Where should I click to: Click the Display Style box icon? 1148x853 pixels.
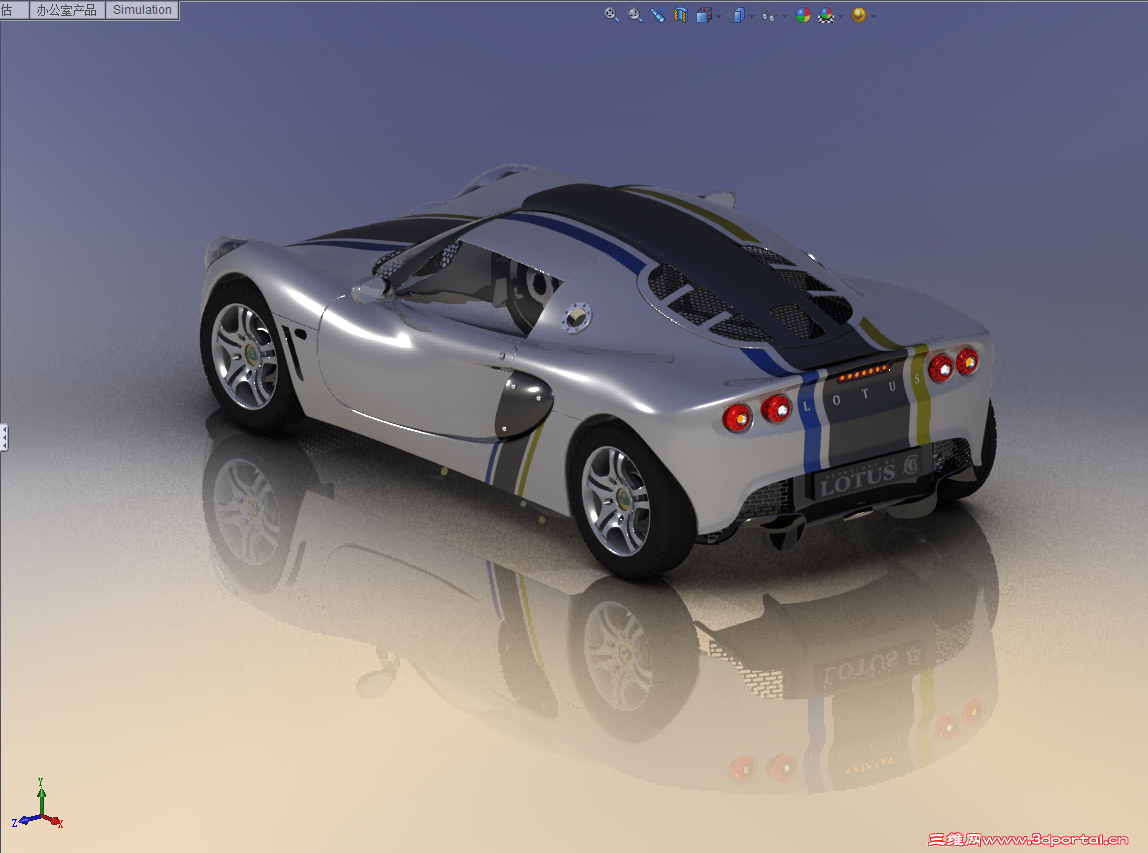[737, 15]
